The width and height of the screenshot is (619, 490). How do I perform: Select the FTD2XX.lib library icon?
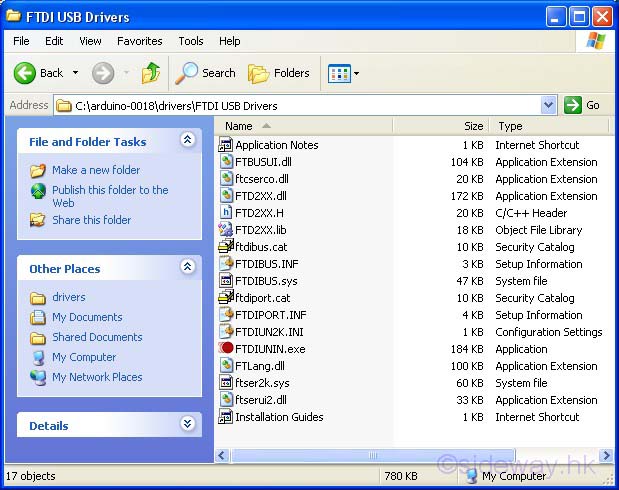[225, 230]
